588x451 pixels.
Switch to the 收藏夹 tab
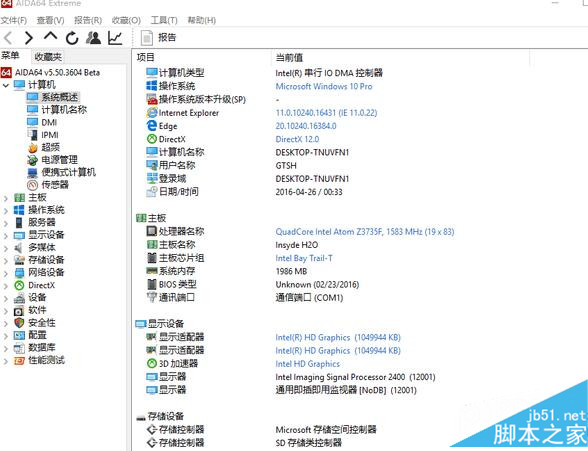tap(48, 57)
